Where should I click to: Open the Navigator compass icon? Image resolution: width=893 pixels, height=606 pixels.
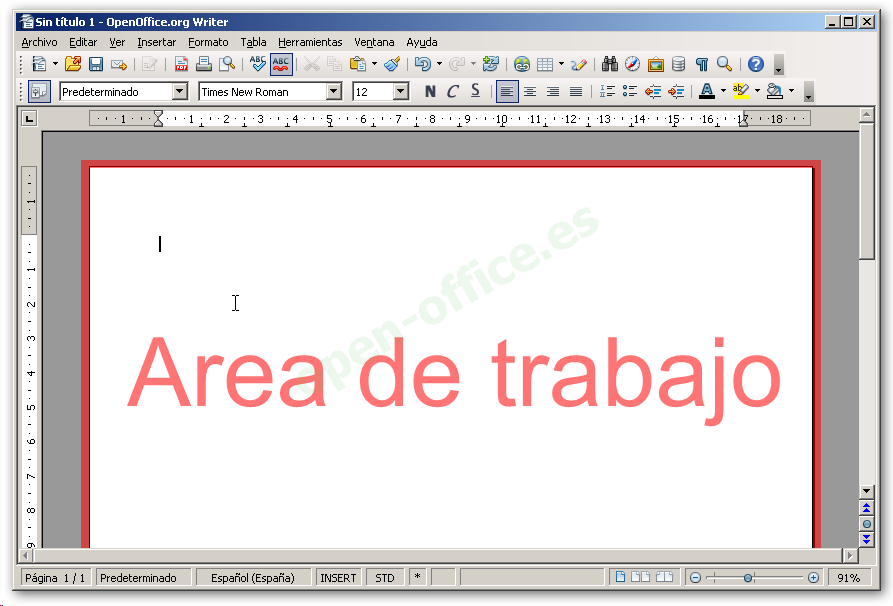[632, 64]
